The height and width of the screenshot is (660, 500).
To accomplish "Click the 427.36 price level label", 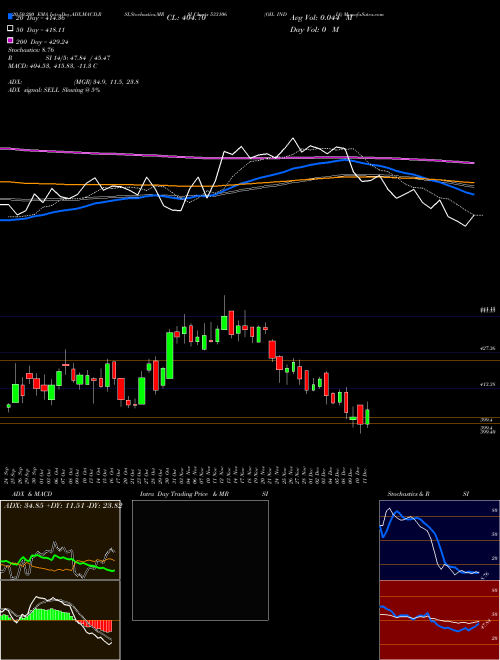I will [488, 349].
